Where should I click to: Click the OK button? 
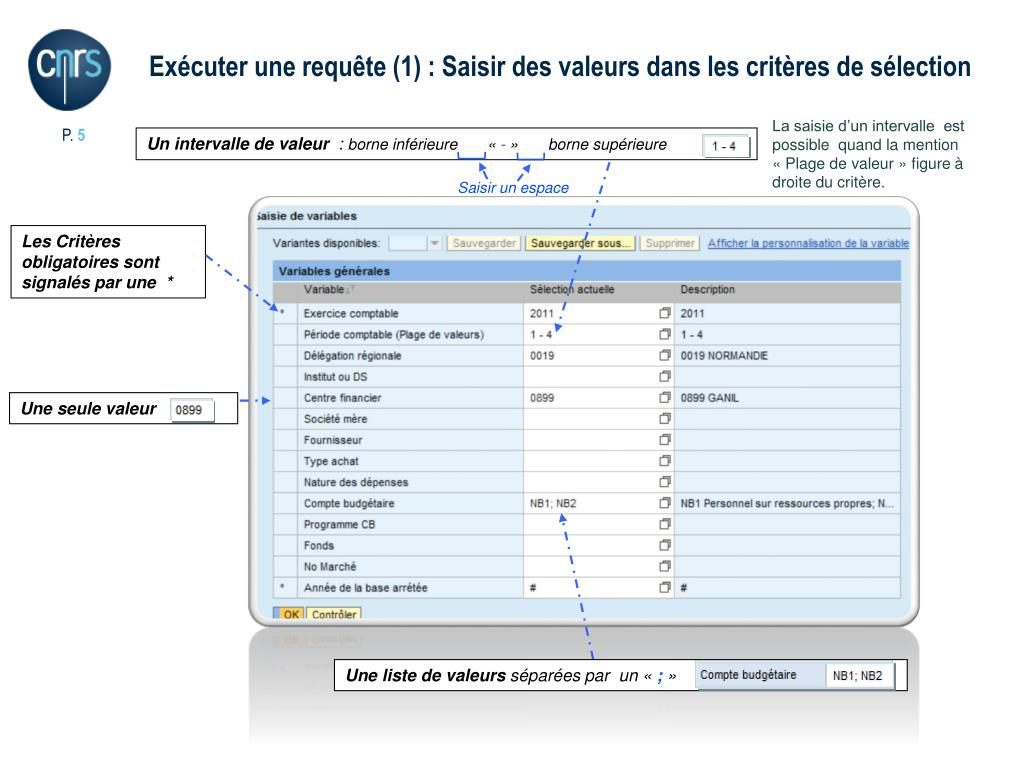(291, 614)
